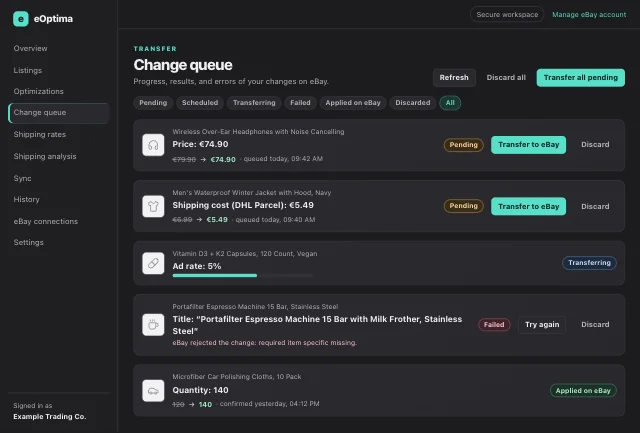Filter the queue by Scheduled

point(200,103)
